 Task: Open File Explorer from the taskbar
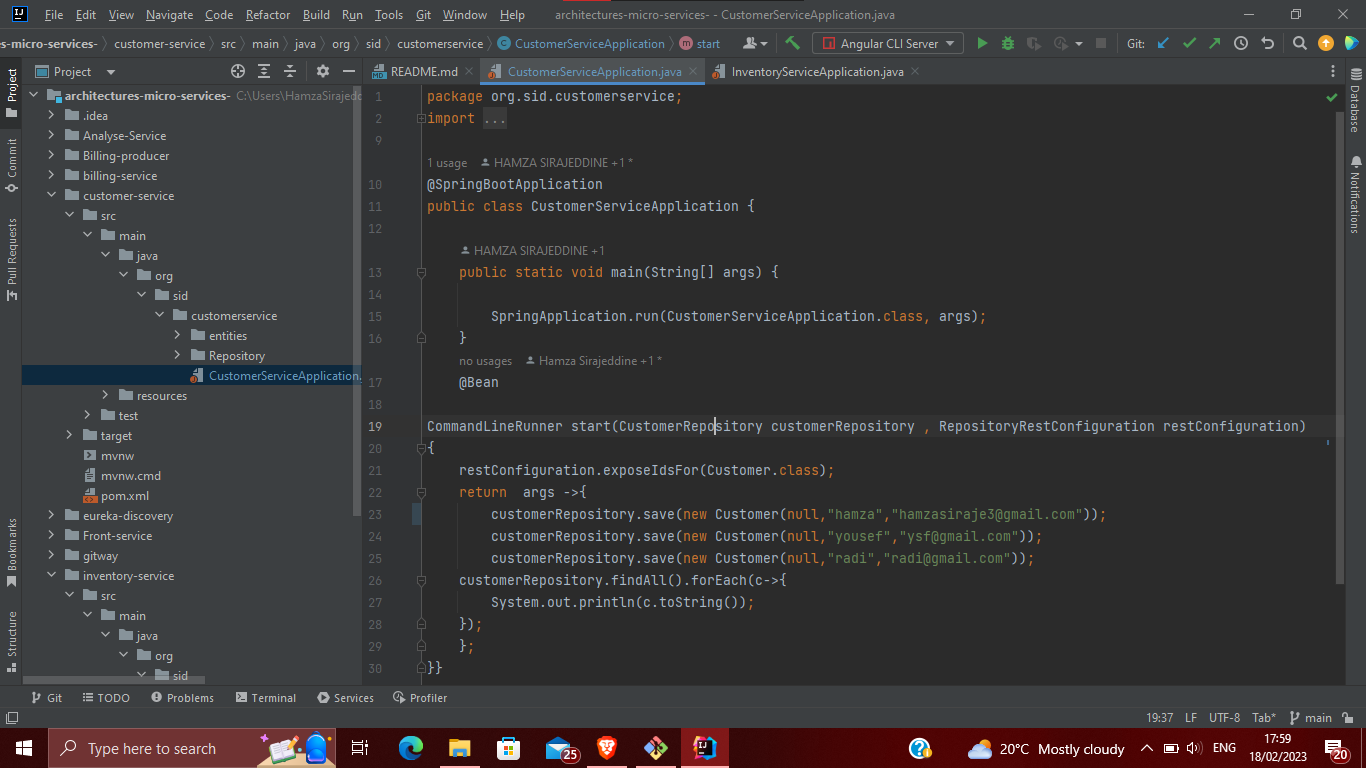459,748
